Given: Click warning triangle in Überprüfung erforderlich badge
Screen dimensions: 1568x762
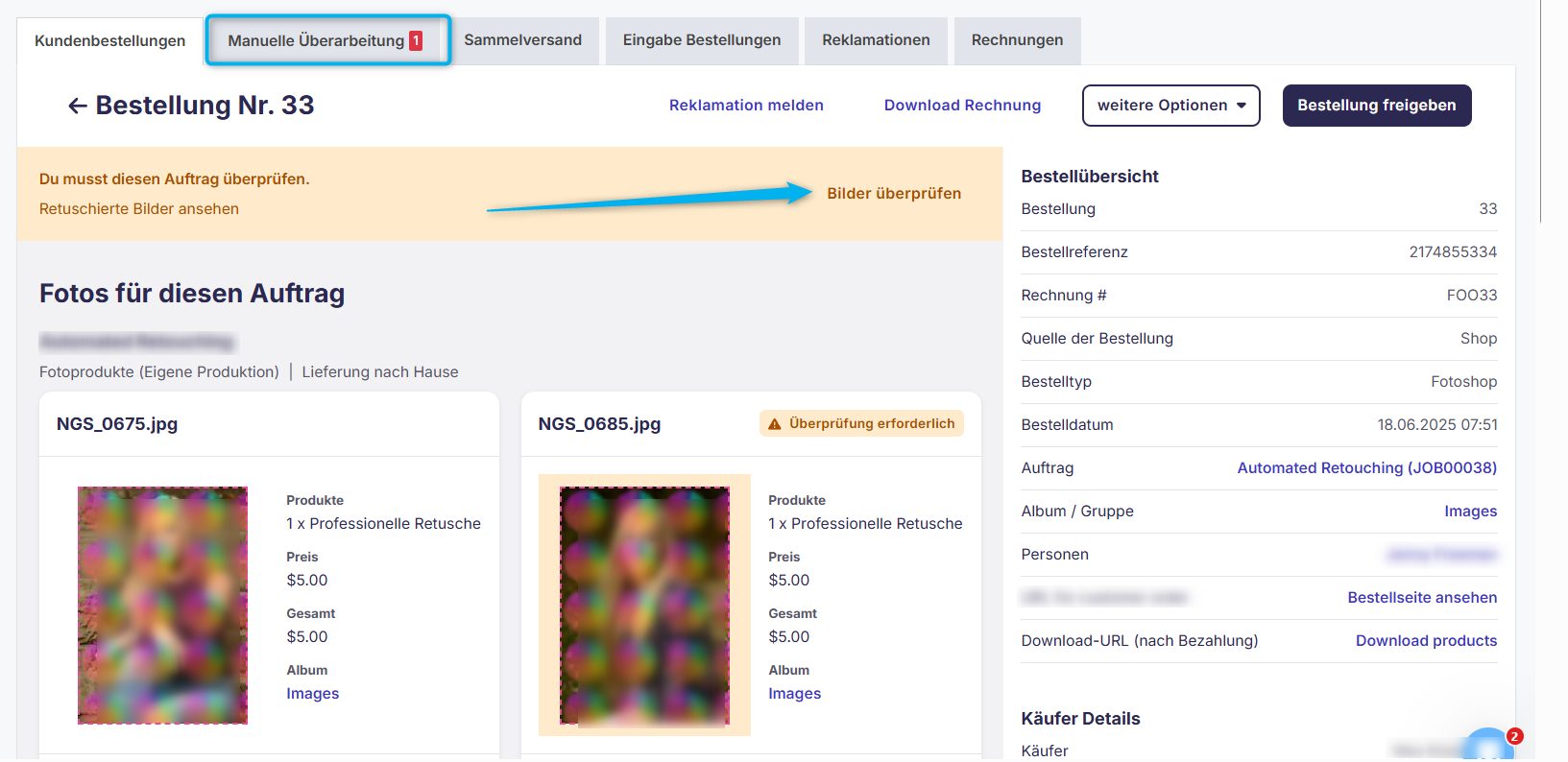Looking at the screenshot, I should click(x=775, y=424).
